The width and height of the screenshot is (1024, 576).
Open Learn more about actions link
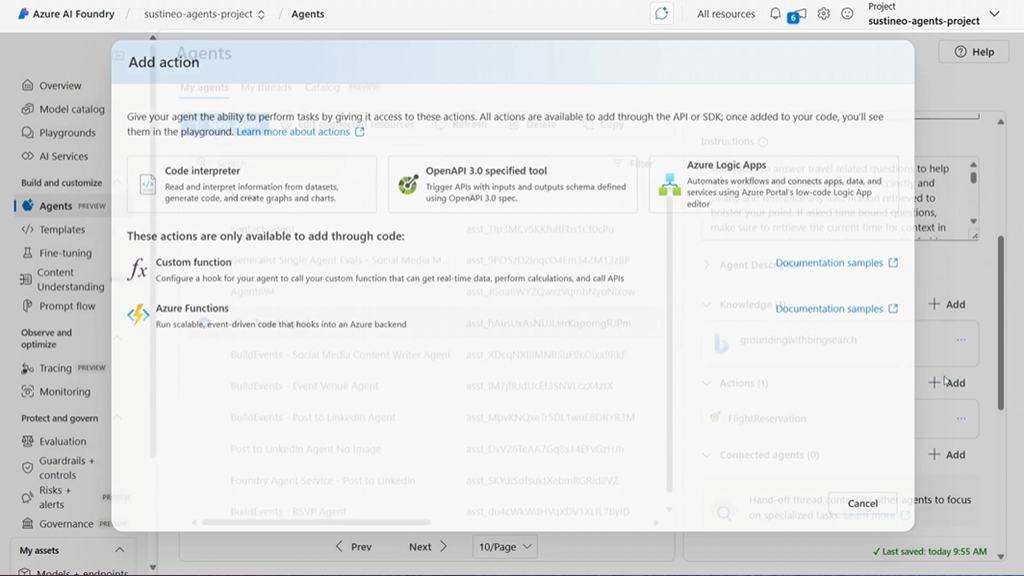pos(300,132)
